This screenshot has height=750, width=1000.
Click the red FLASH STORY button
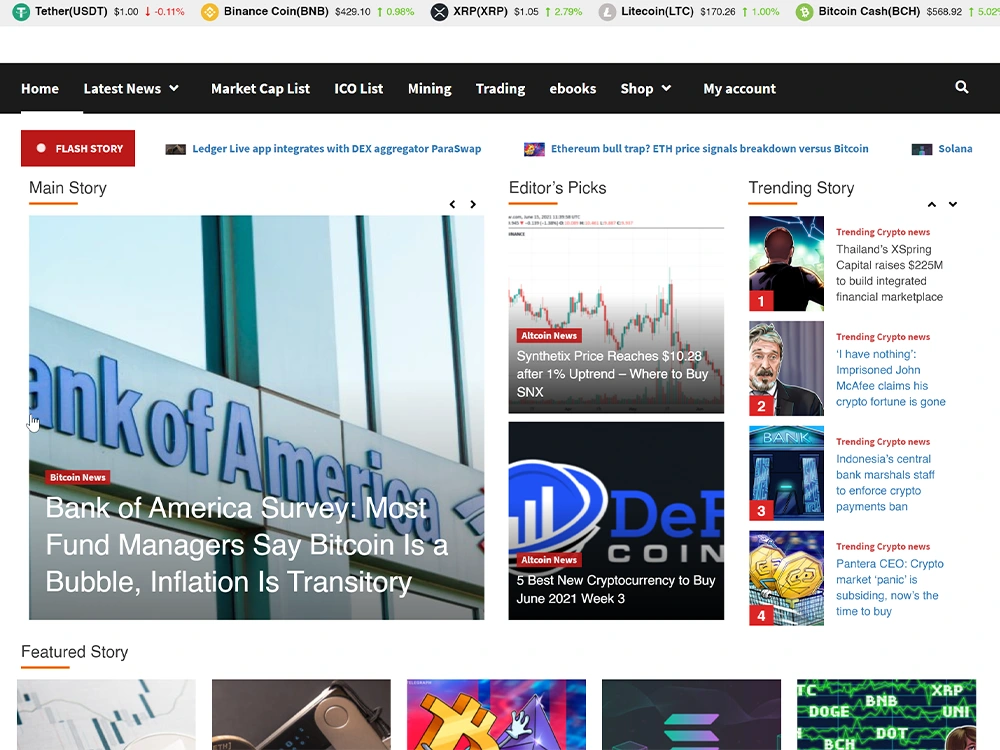point(78,148)
